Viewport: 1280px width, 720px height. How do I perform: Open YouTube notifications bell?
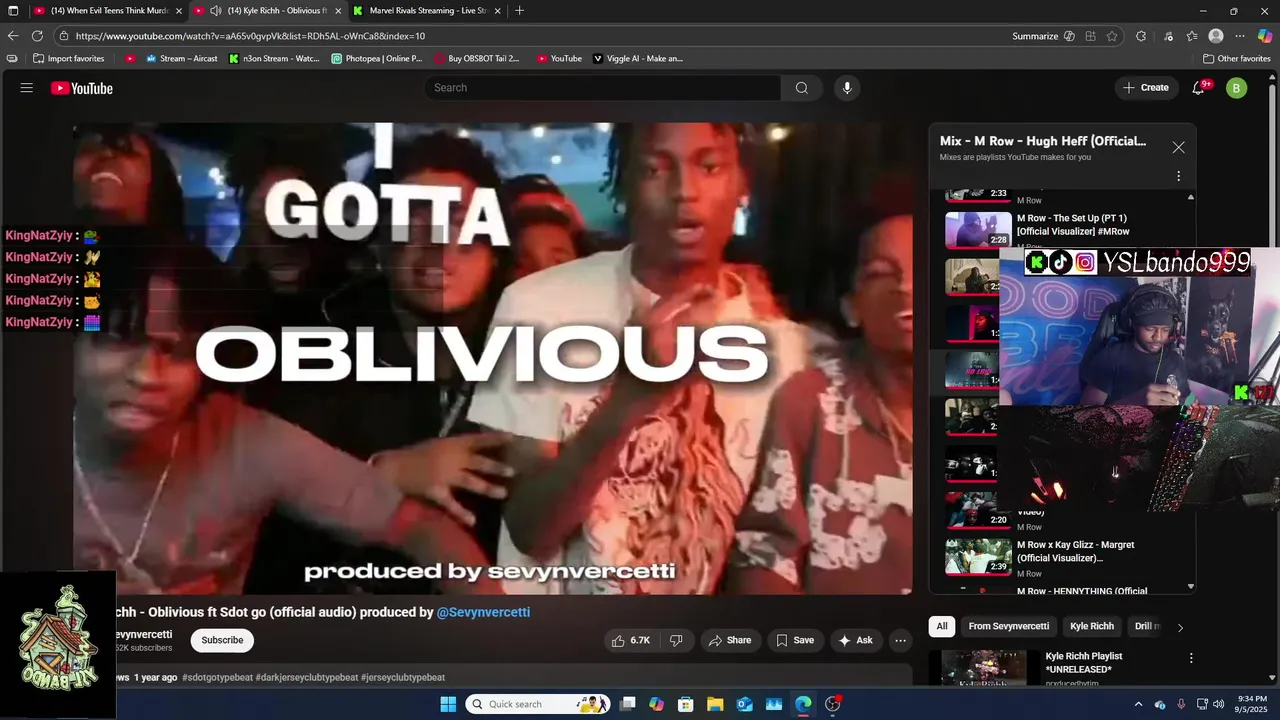point(1199,88)
